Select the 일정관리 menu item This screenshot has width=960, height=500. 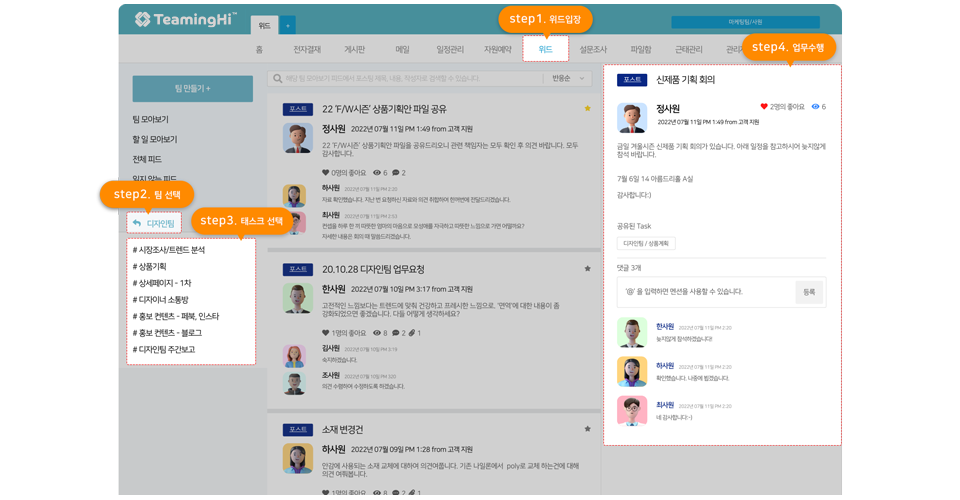pos(450,49)
